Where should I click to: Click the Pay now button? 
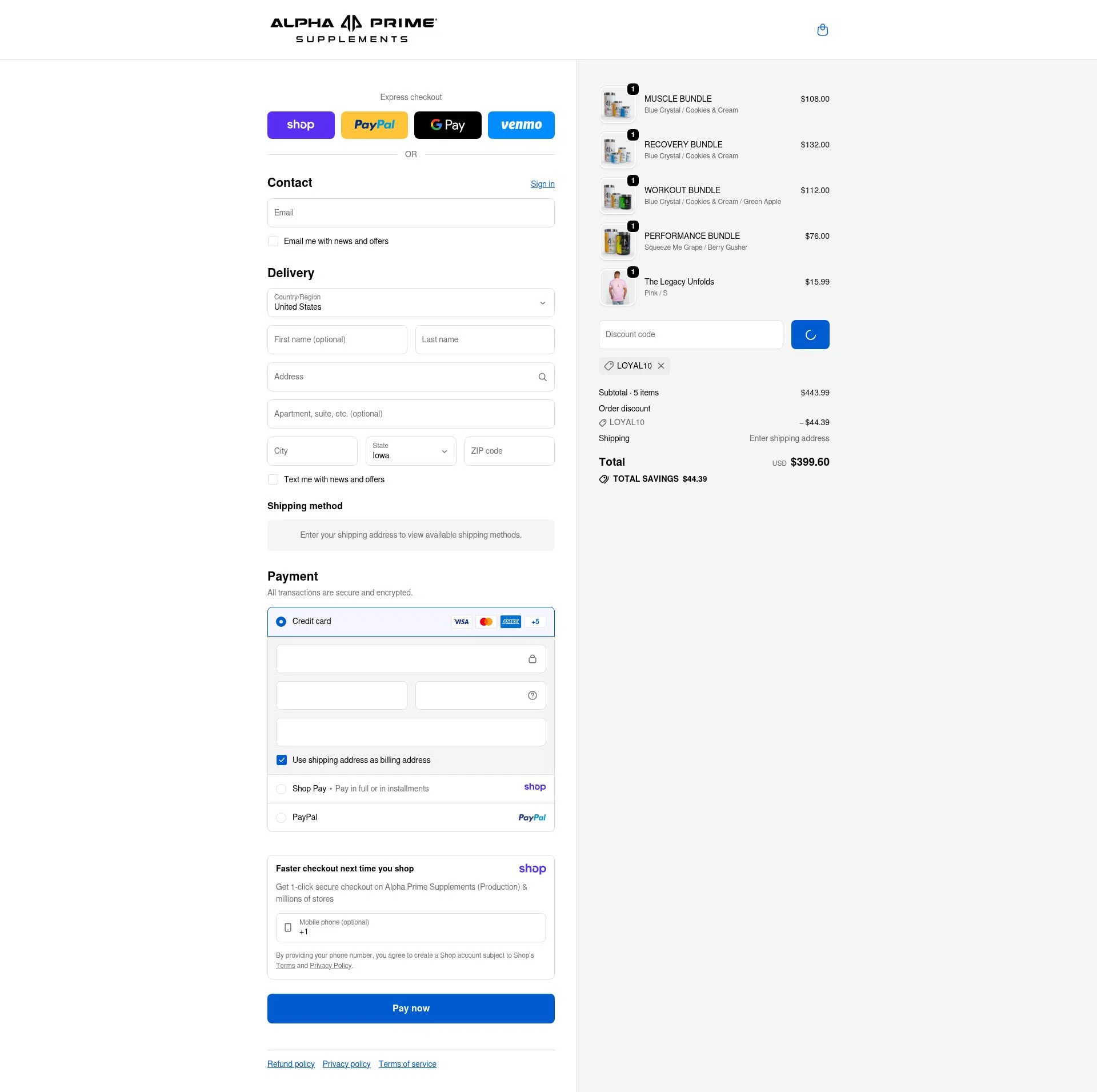pyautogui.click(x=411, y=1008)
